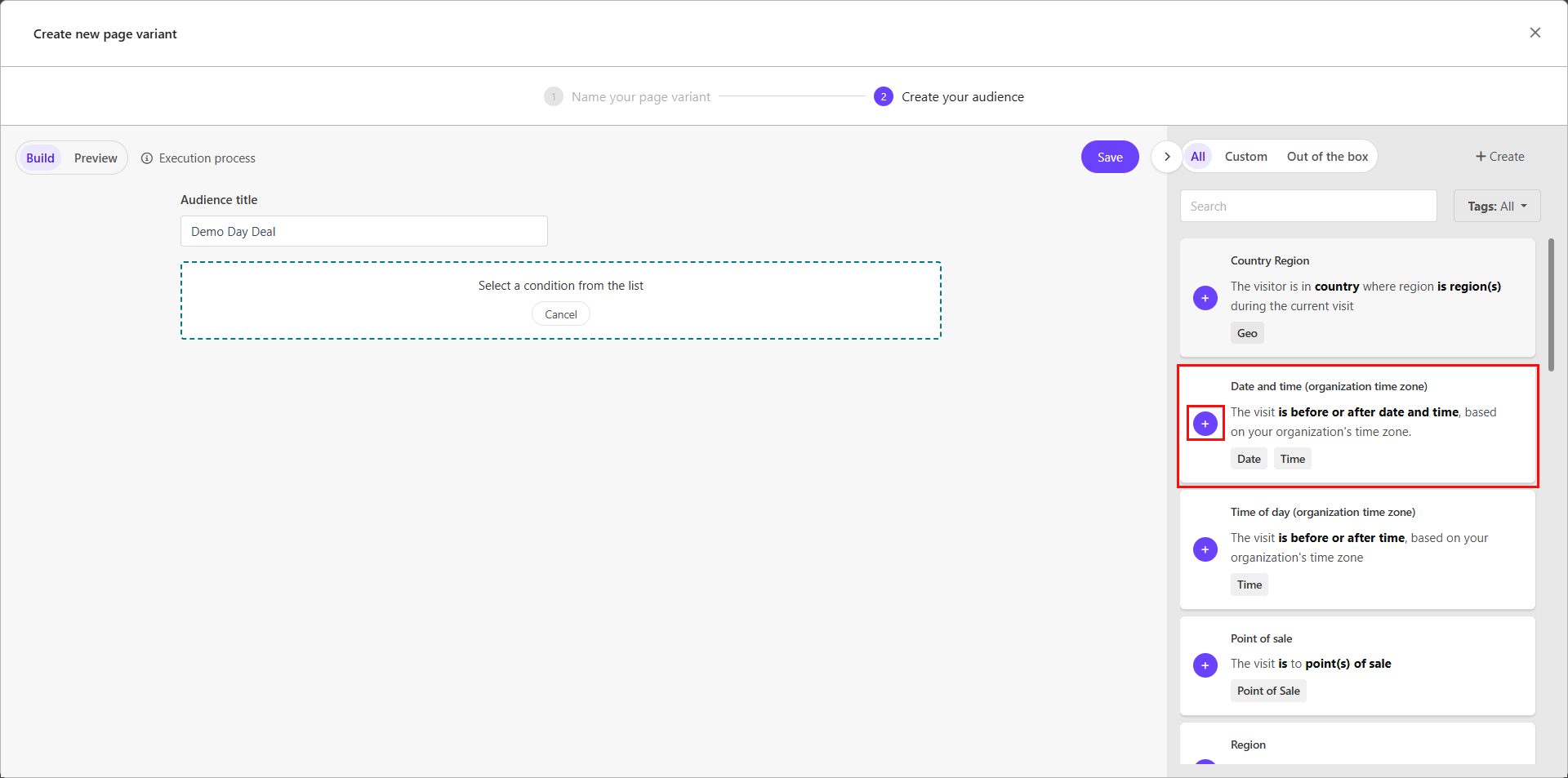Add the Date and time condition plus icon
The height and width of the screenshot is (778, 1568).
[1205, 424]
